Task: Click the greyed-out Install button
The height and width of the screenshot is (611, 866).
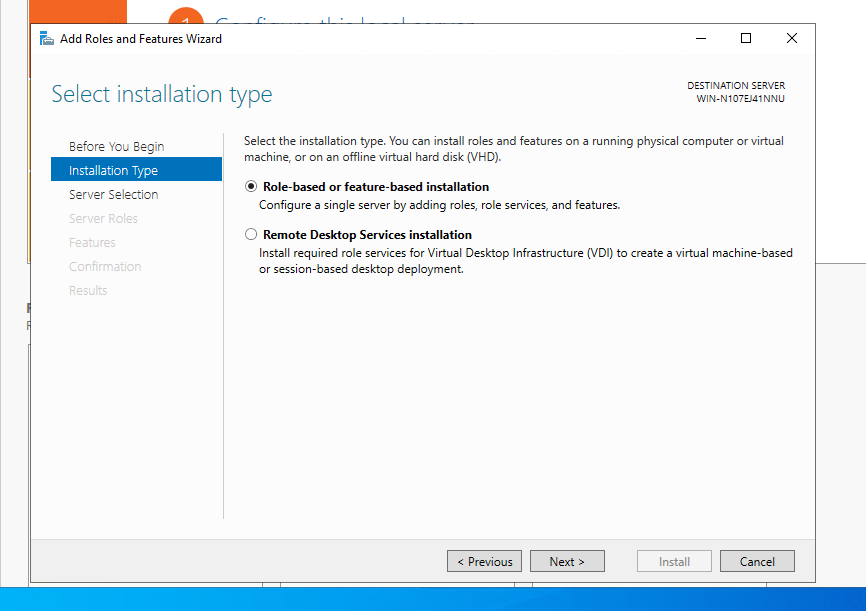Action: [674, 562]
